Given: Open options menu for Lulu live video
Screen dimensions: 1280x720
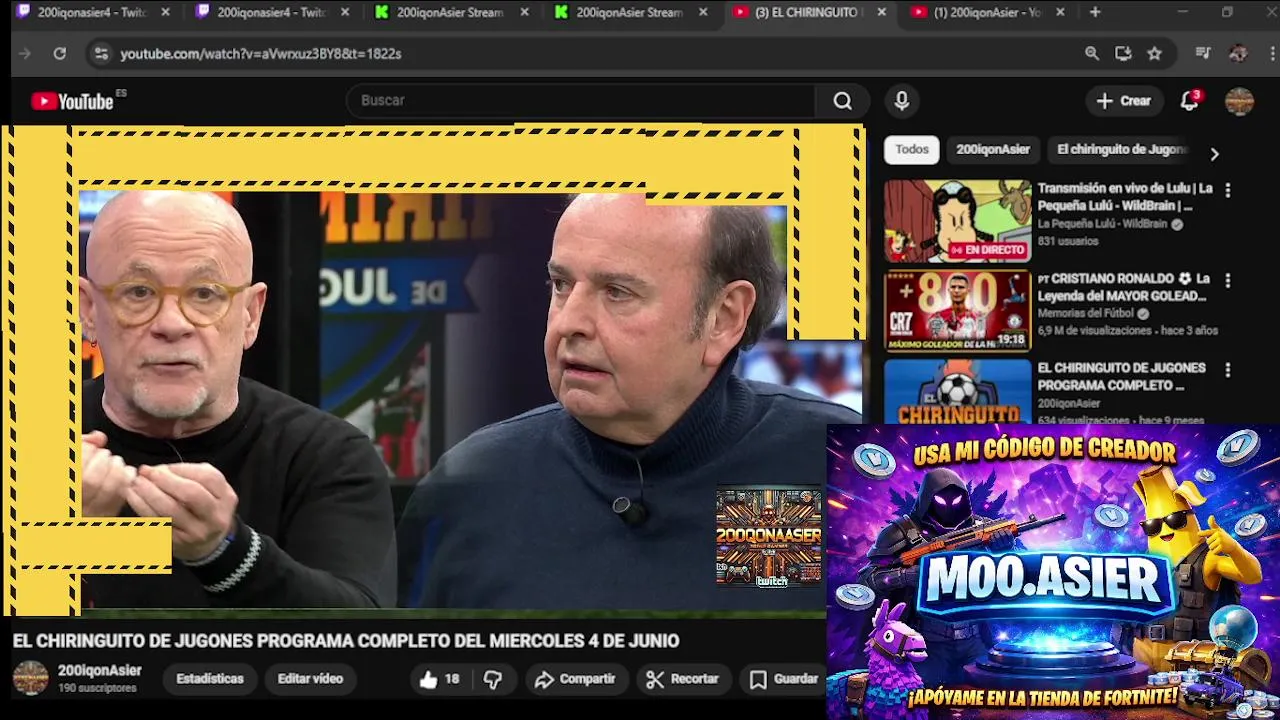Looking at the screenshot, I should 1228,190.
